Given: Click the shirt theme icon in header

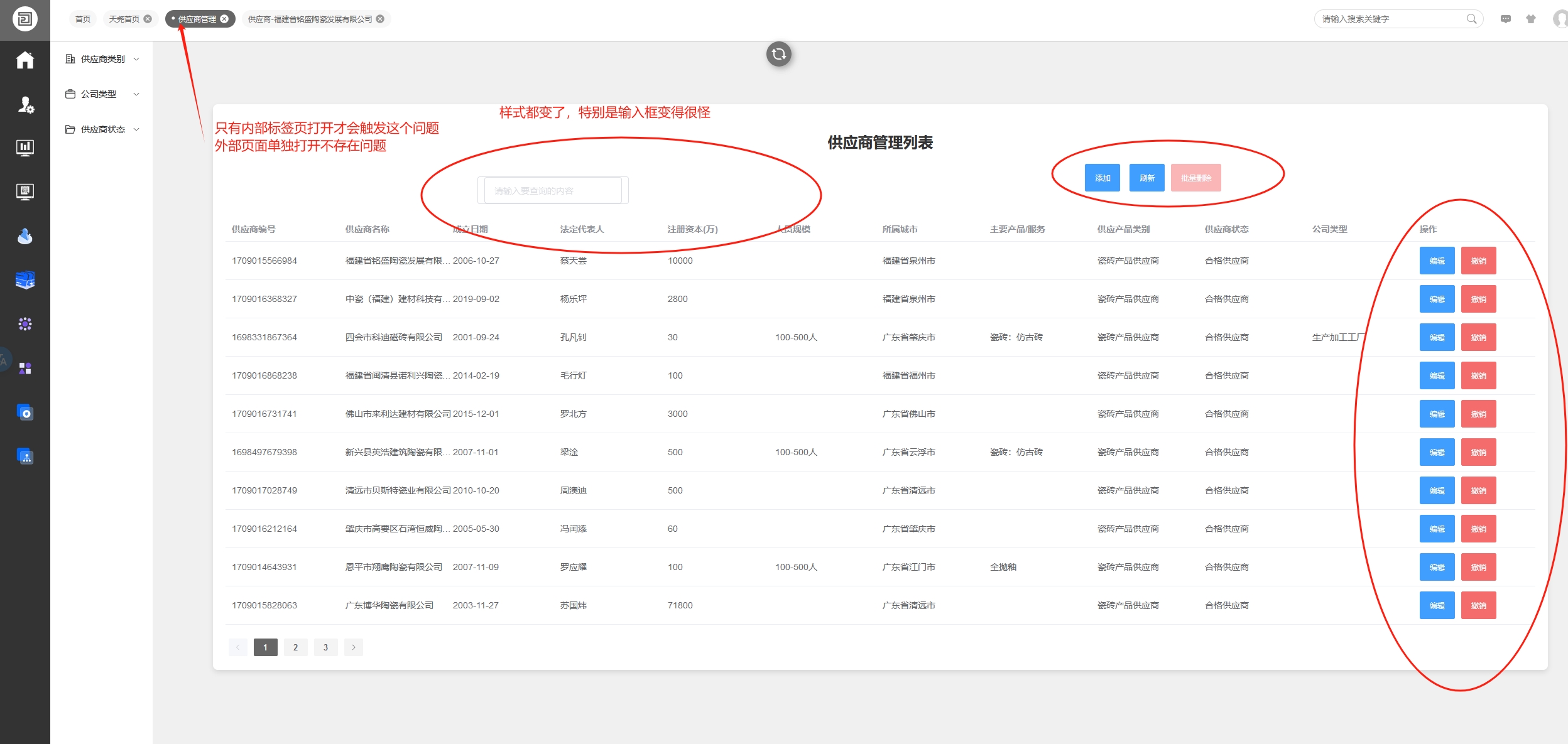Looking at the screenshot, I should click(x=1530, y=19).
